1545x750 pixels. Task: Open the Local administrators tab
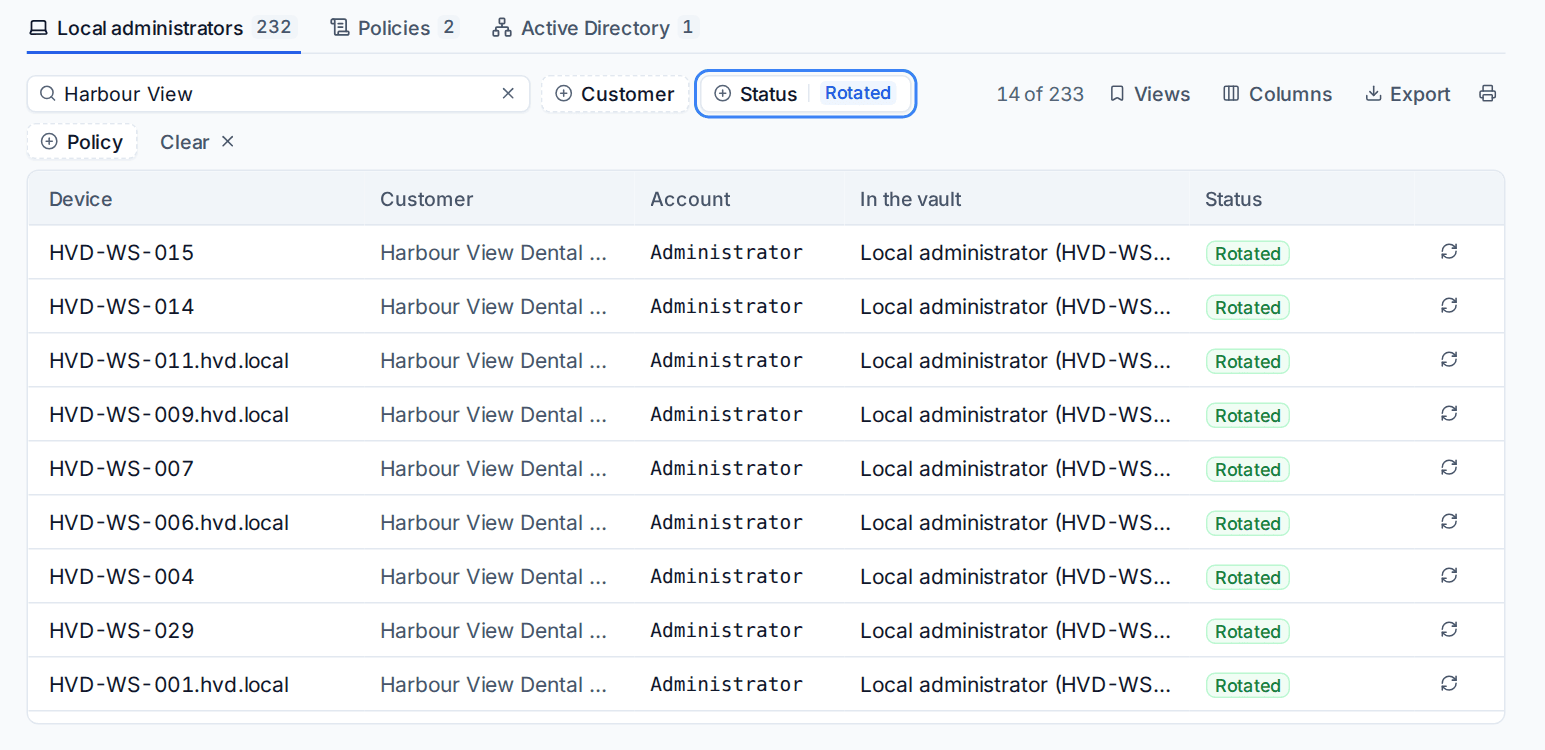pyautogui.click(x=163, y=28)
